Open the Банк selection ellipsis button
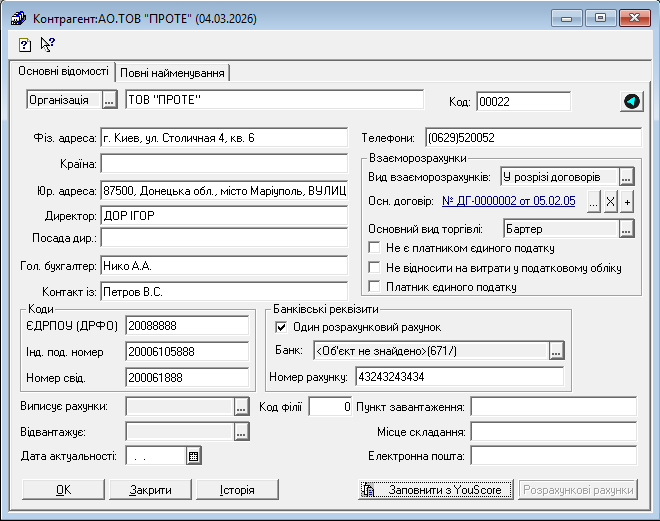The image size is (660, 521). click(556, 350)
